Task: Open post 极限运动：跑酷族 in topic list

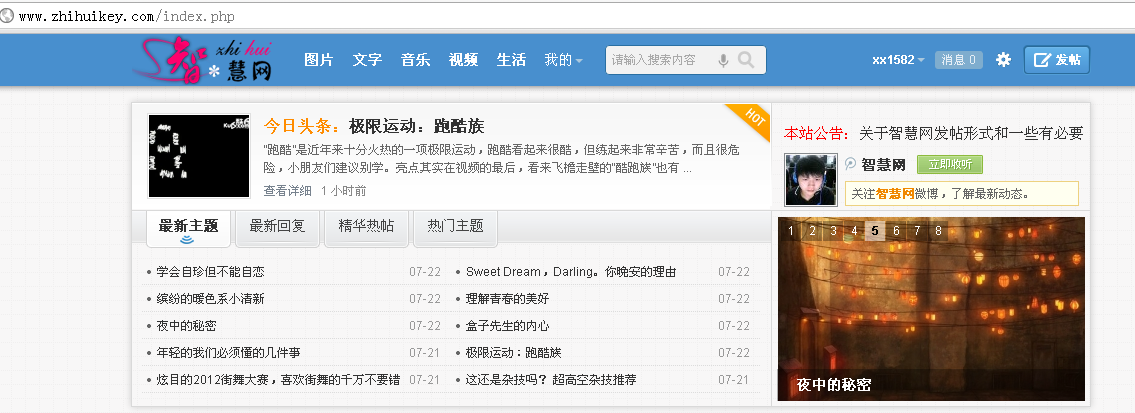Action: pos(514,353)
